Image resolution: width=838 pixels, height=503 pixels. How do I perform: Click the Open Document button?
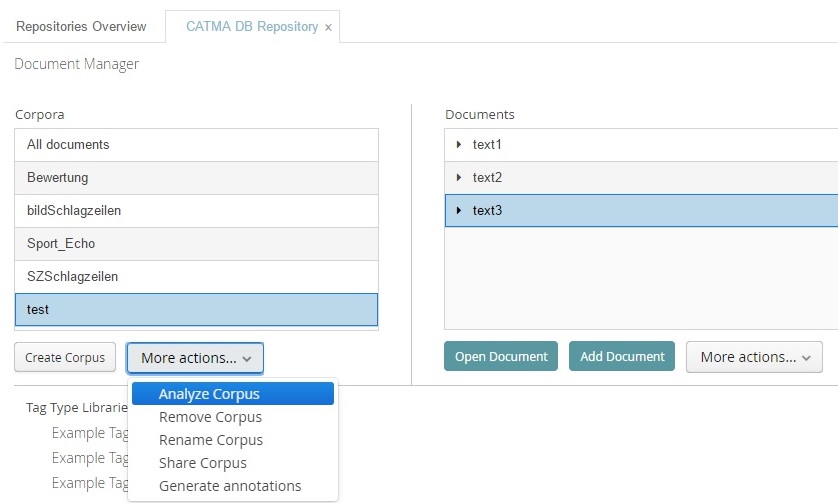tap(501, 357)
